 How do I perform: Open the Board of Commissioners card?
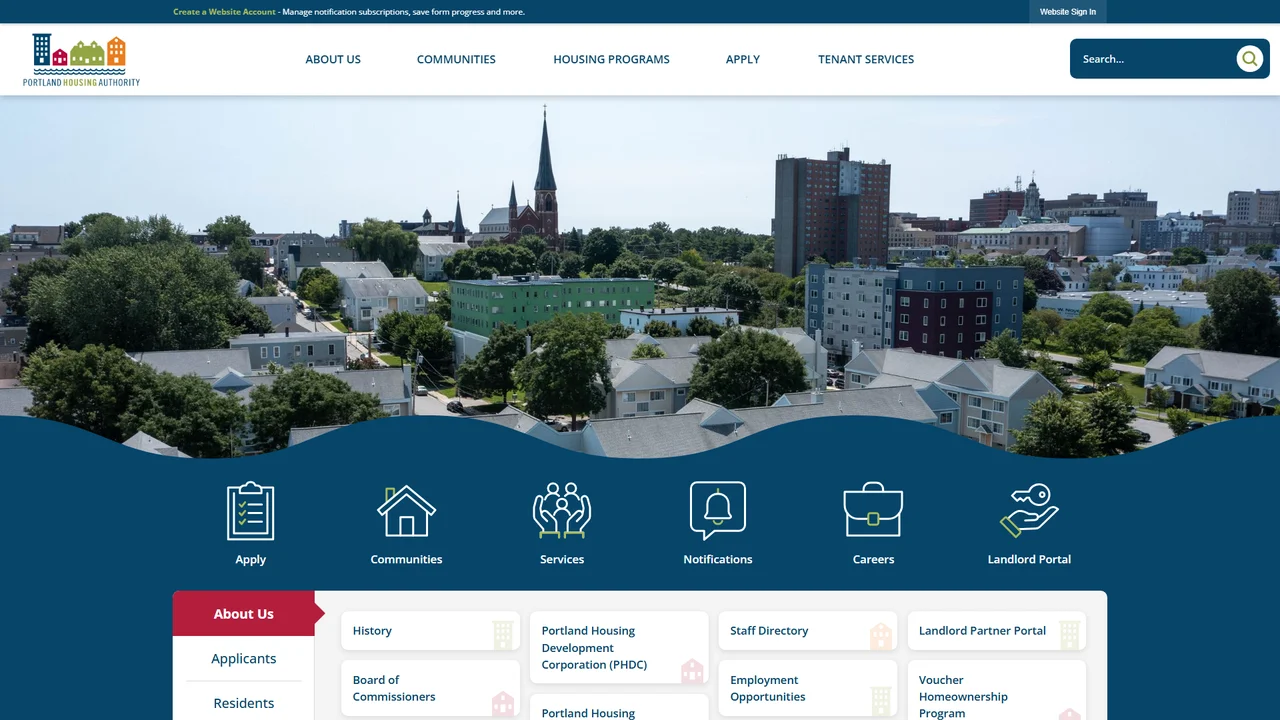click(430, 688)
